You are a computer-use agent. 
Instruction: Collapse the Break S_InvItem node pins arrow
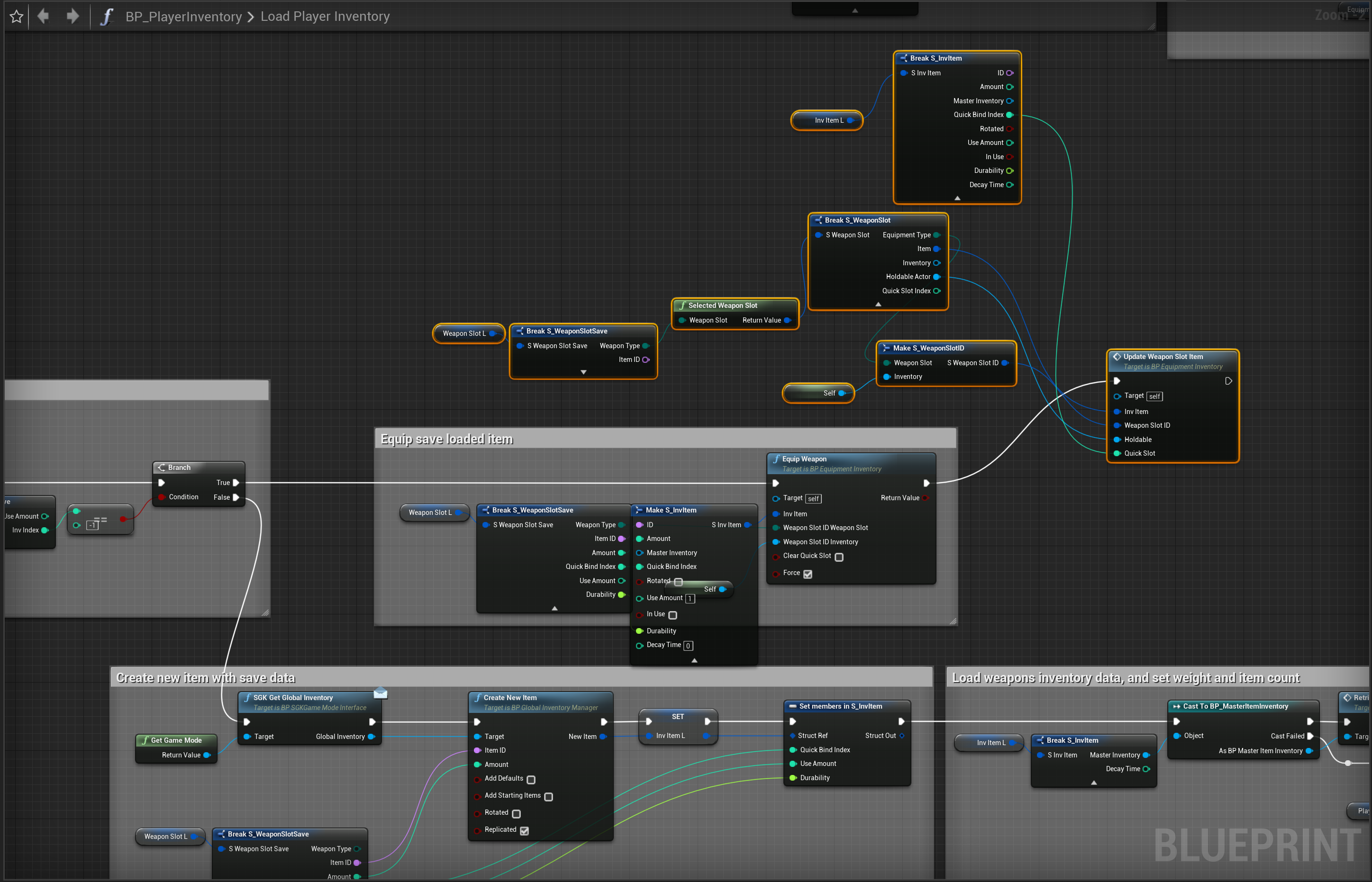click(957, 198)
